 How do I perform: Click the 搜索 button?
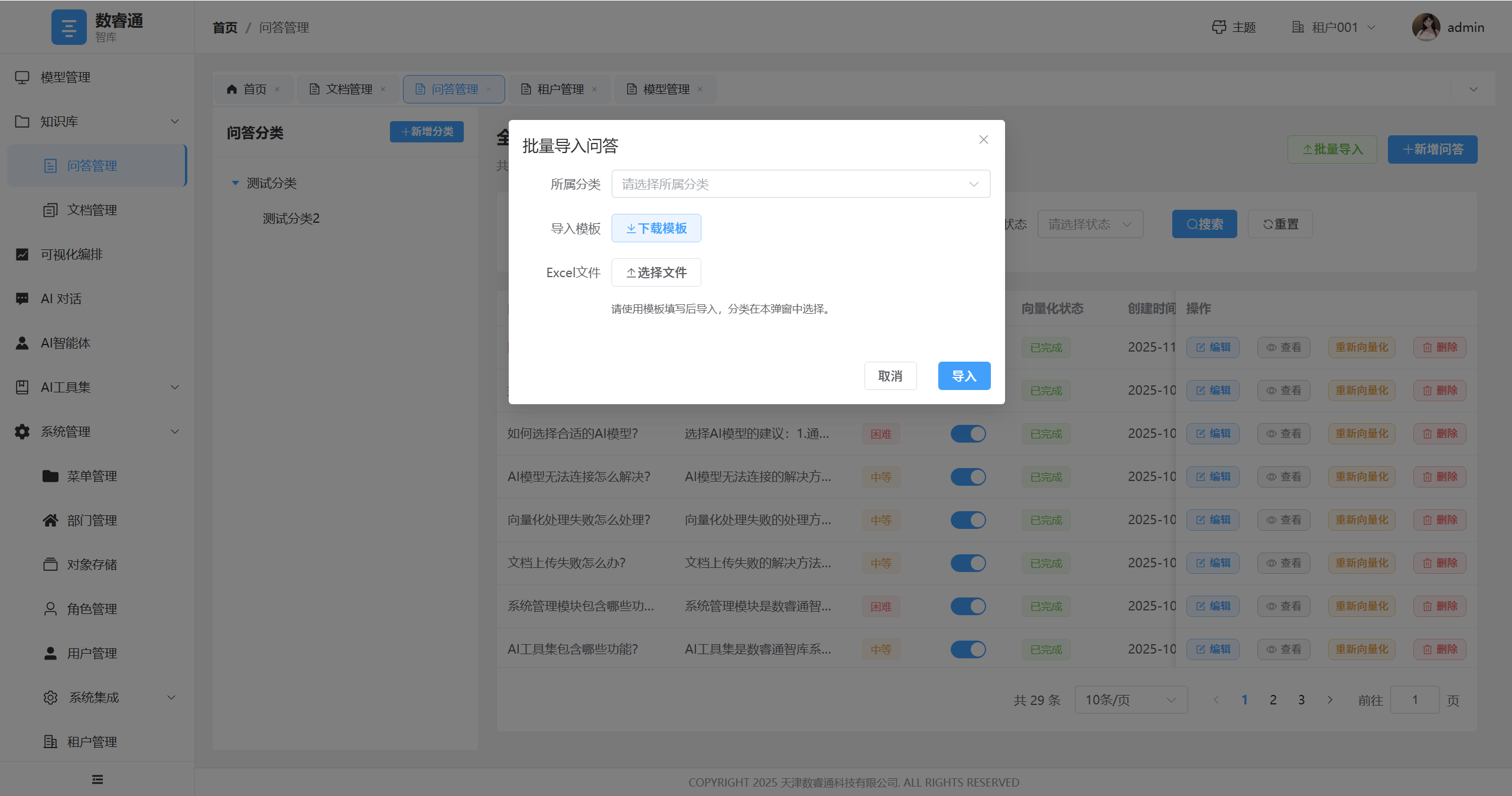[x=1204, y=224]
